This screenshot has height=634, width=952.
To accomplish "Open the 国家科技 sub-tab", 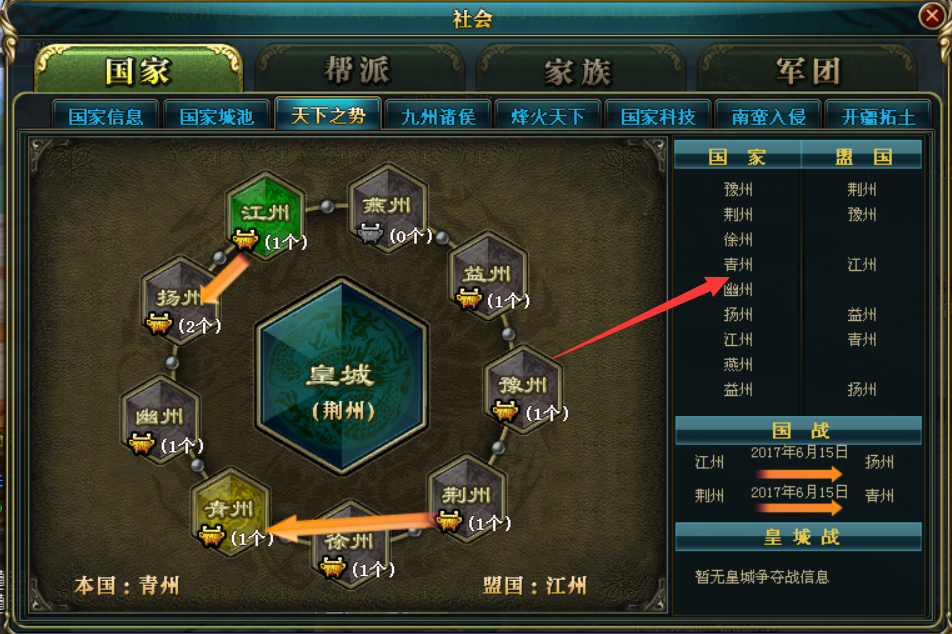I will [658, 116].
